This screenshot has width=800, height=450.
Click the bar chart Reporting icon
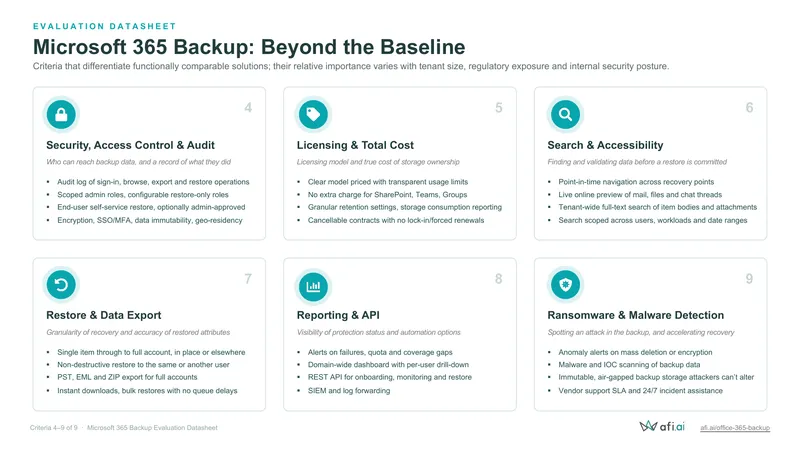click(313, 286)
